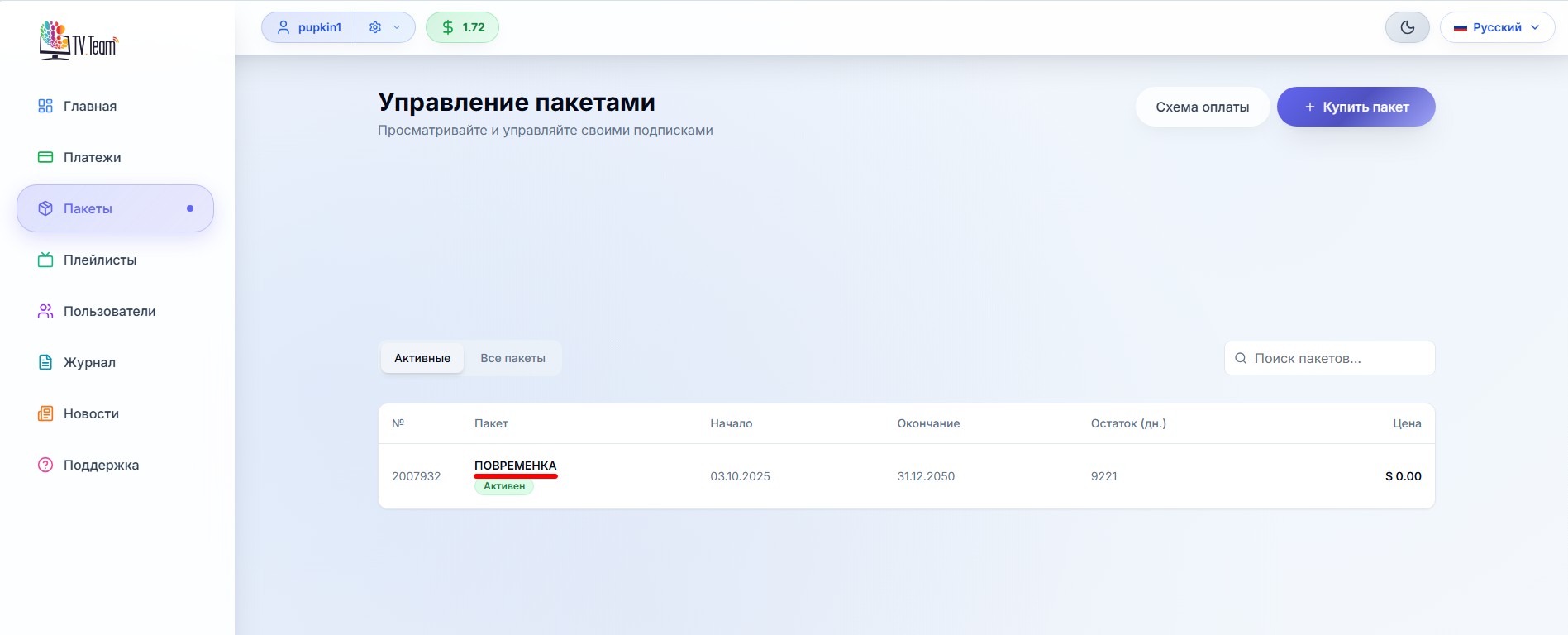Open Пользователи people icon

pyautogui.click(x=45, y=311)
